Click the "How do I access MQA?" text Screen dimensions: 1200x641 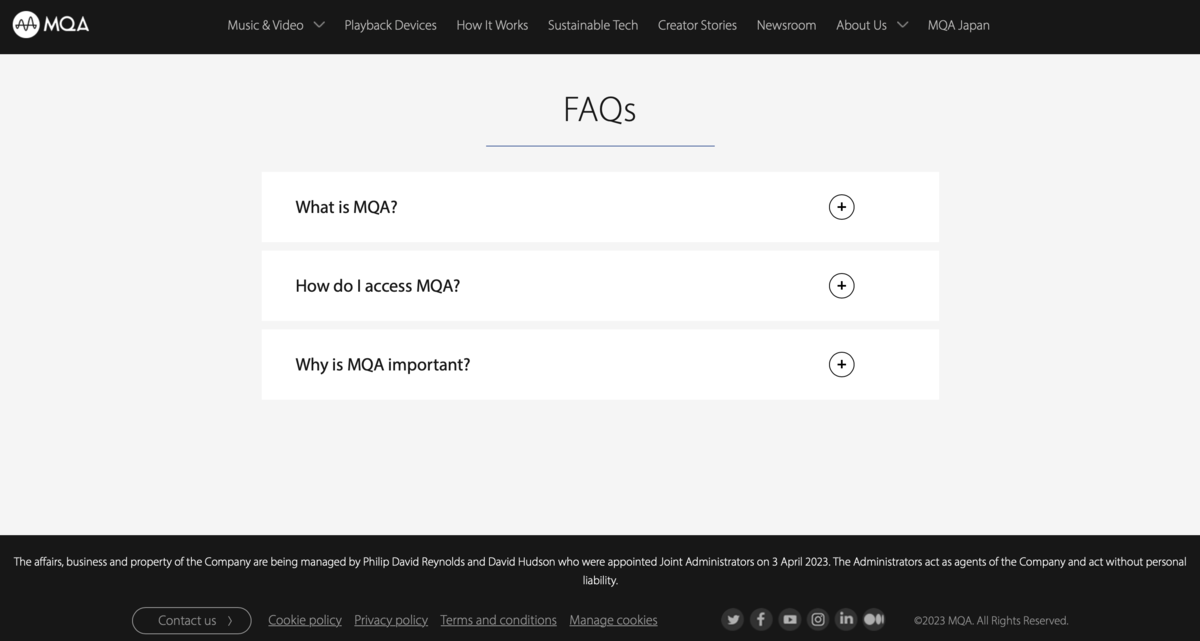[378, 286]
